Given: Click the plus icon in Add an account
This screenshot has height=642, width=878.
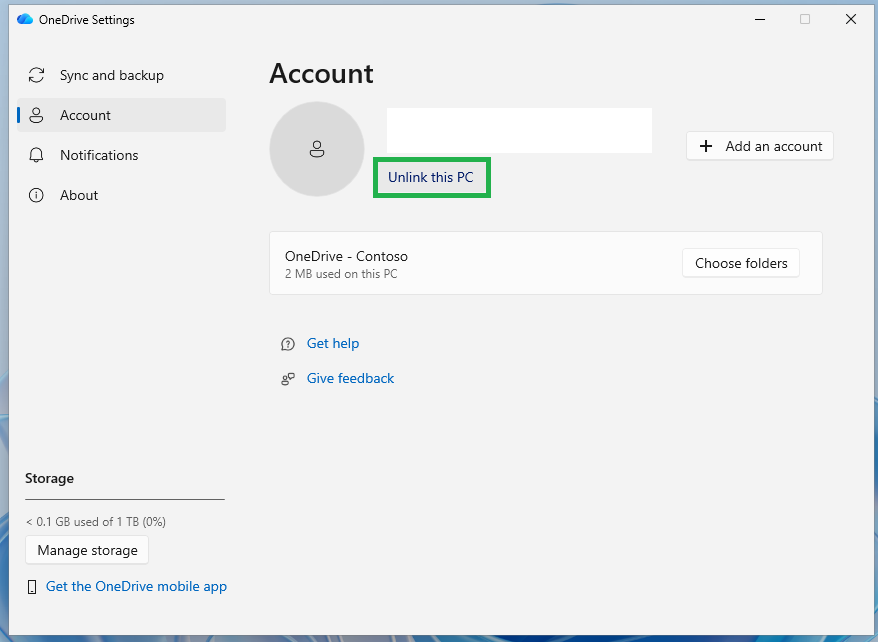Looking at the screenshot, I should [706, 146].
